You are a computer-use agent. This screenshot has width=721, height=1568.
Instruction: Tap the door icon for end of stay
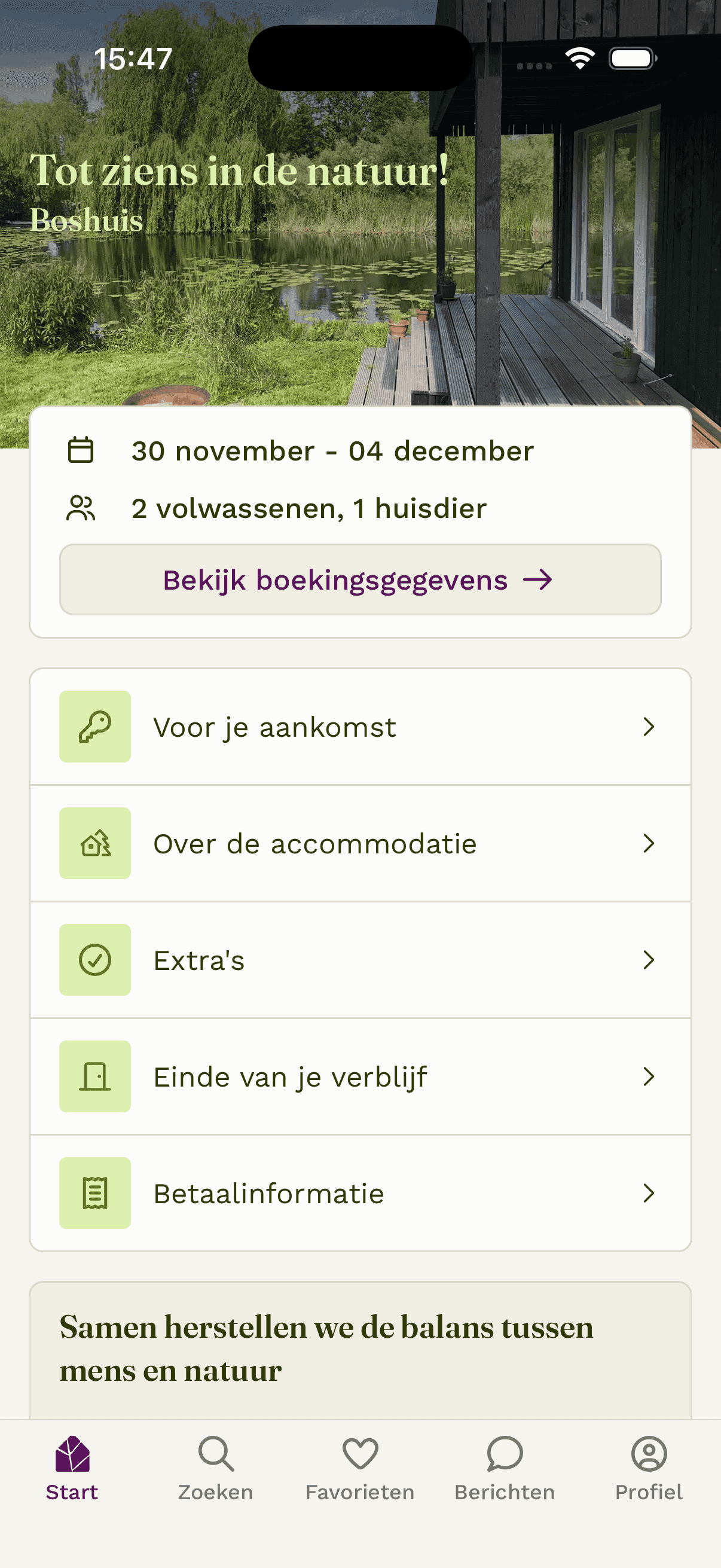coord(95,1076)
